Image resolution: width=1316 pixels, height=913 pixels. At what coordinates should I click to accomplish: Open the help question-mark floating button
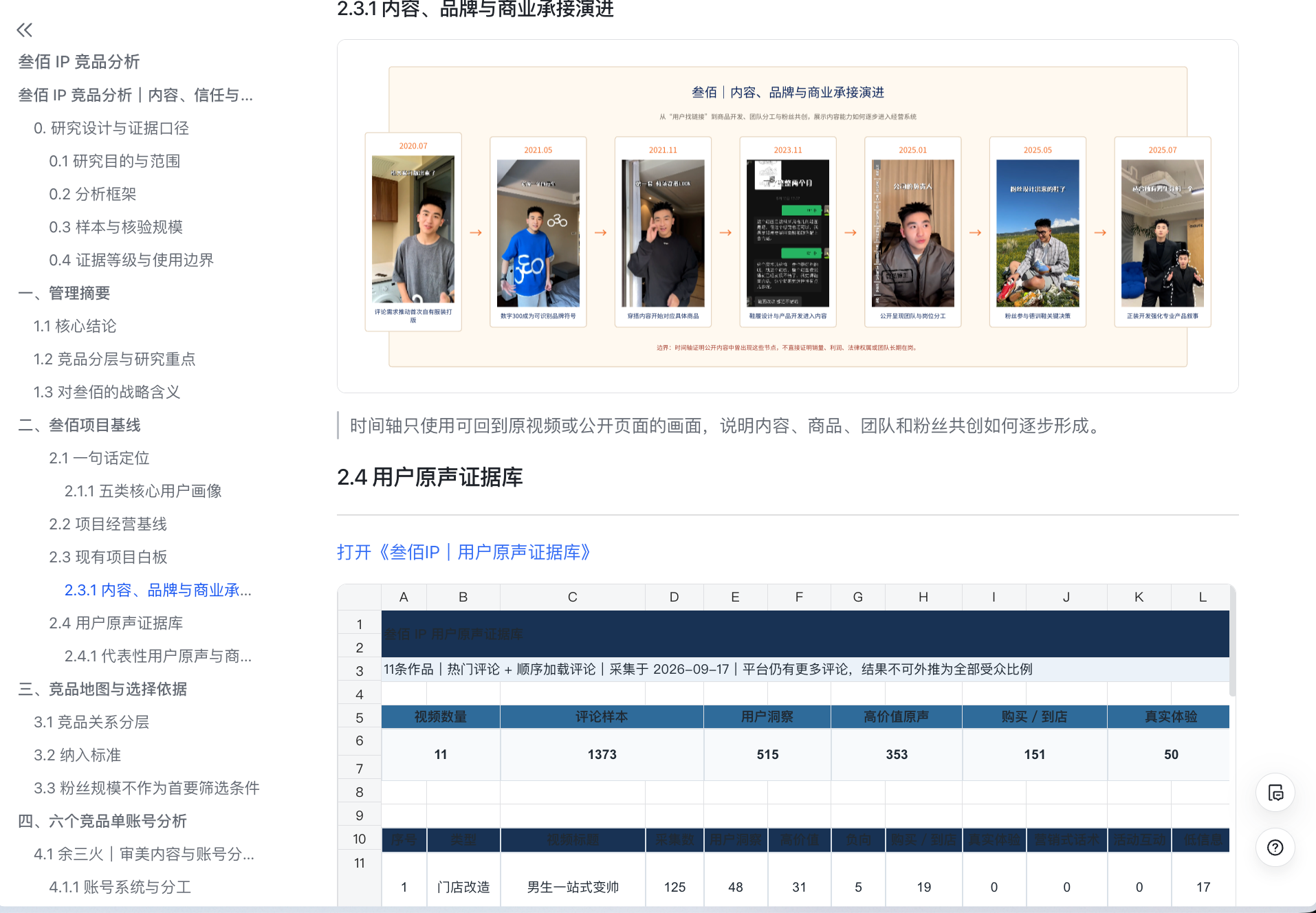1275,848
